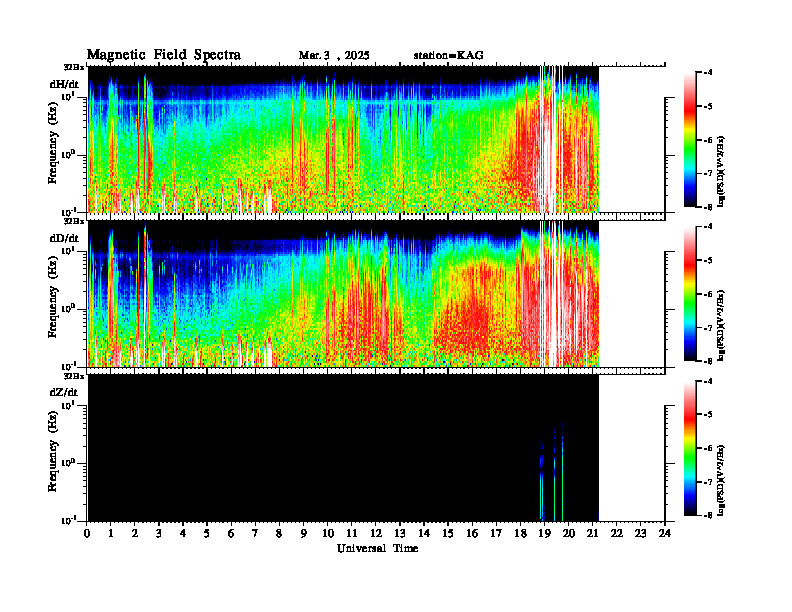Click the log PSD units label beside the dH/dt color bar
This screenshot has width=792, height=612.
721,172
